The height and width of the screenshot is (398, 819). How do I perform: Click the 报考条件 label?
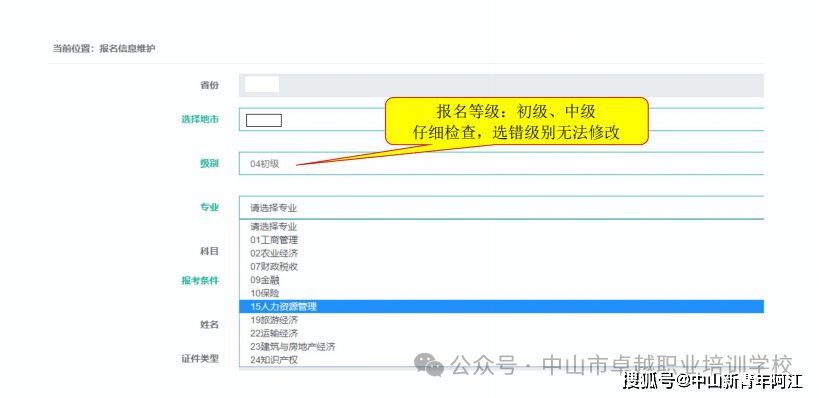pyautogui.click(x=200, y=280)
